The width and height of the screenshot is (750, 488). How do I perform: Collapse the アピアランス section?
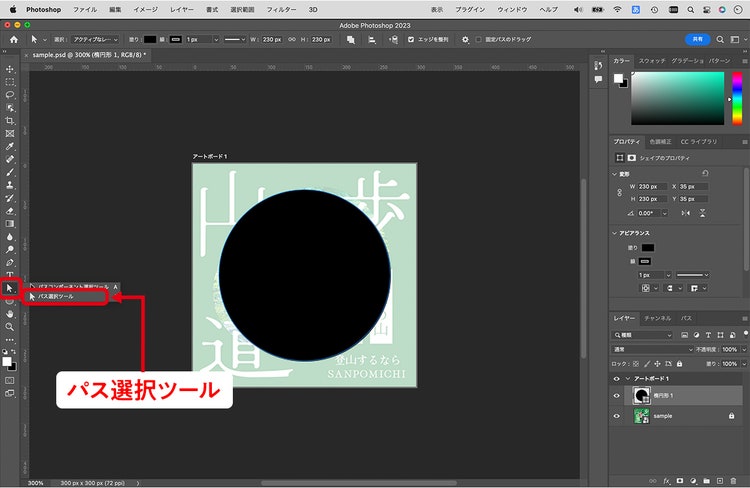point(615,233)
